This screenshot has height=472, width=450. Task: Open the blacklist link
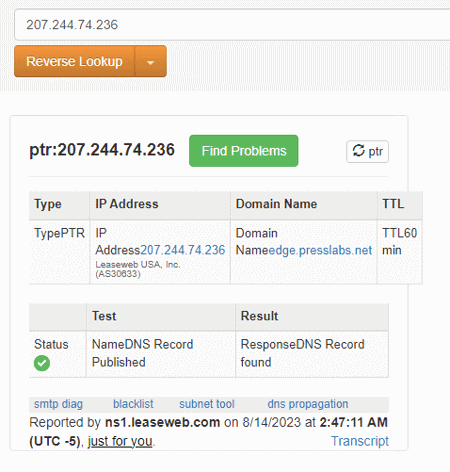click(x=133, y=404)
